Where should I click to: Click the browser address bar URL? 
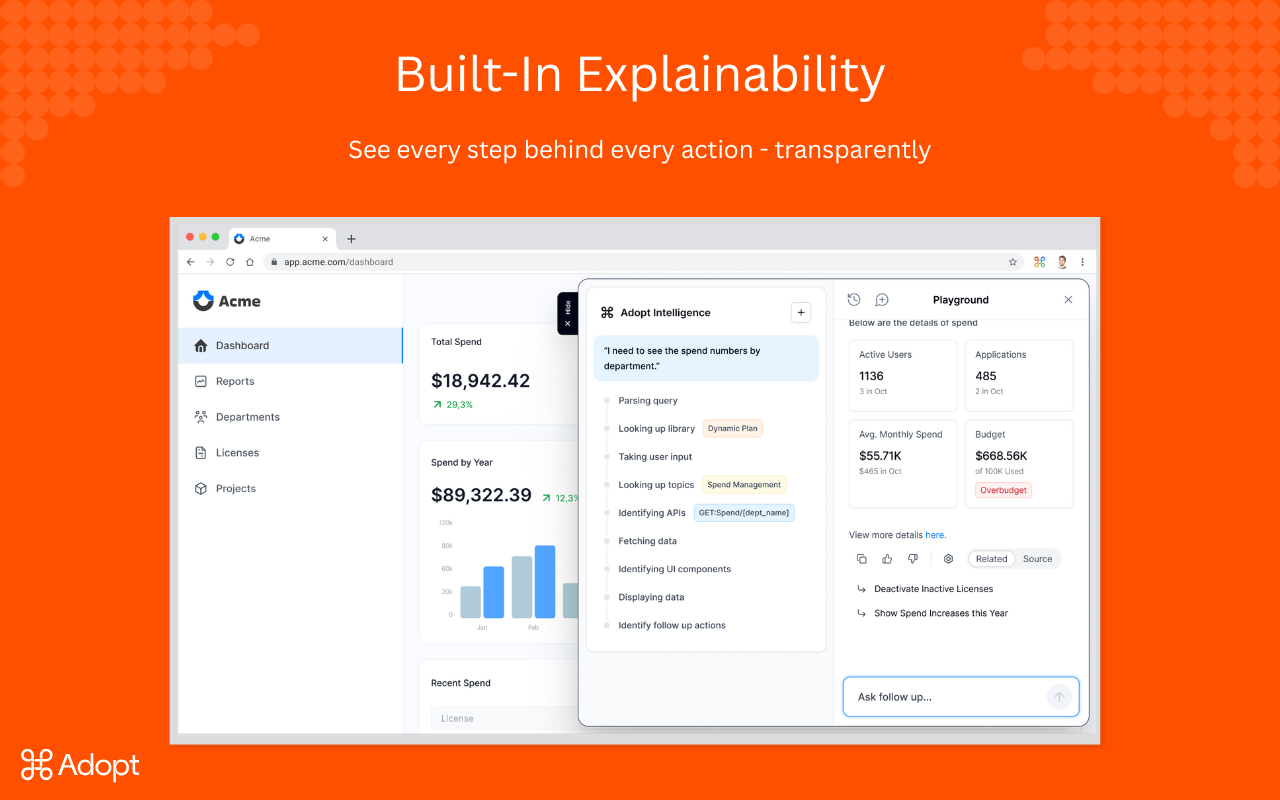coord(339,262)
